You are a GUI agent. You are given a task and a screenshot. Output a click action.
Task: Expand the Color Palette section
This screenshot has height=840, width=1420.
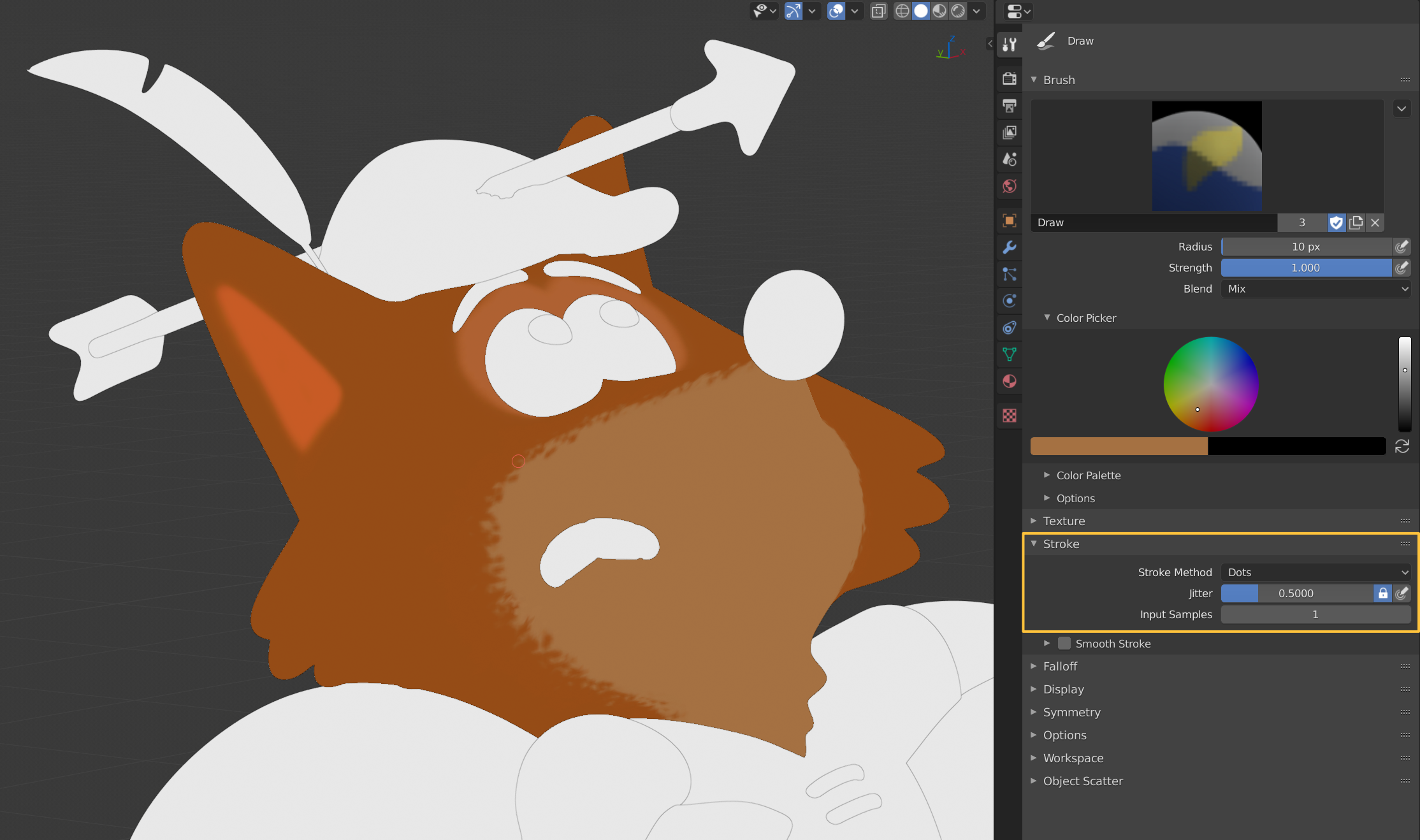pyautogui.click(x=1089, y=475)
